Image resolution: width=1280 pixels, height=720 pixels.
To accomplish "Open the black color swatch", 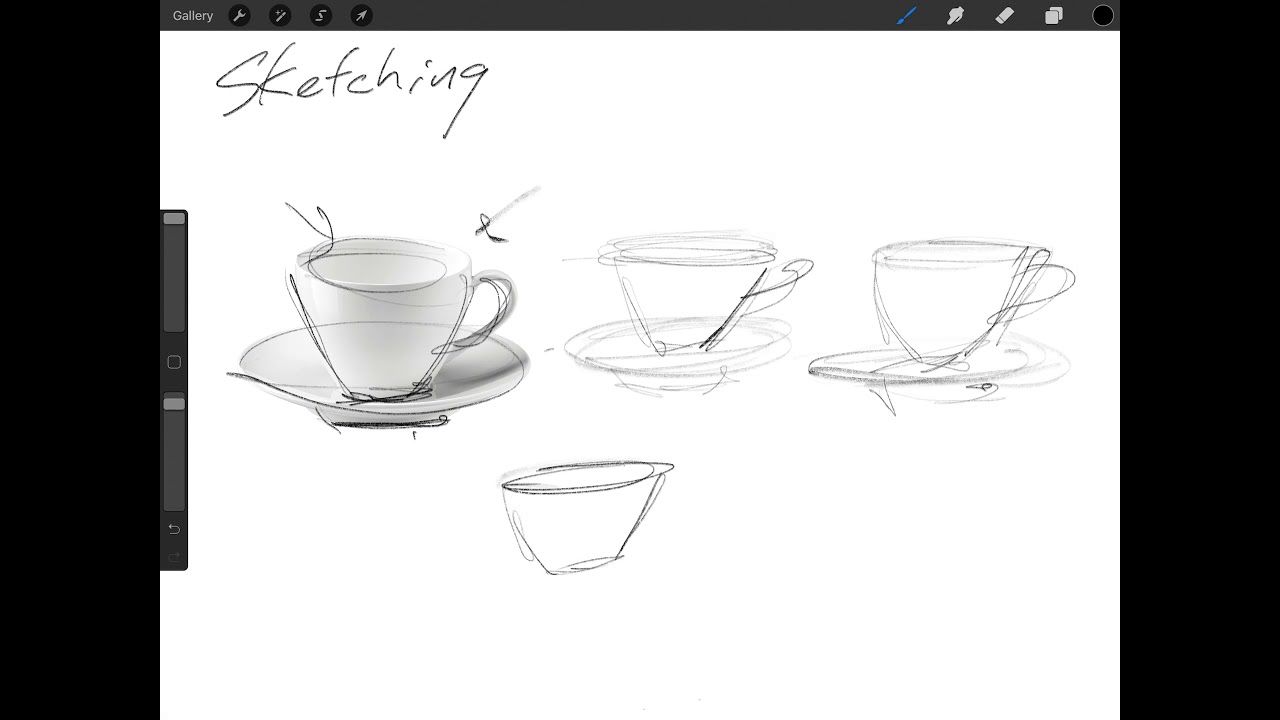I will point(1103,15).
